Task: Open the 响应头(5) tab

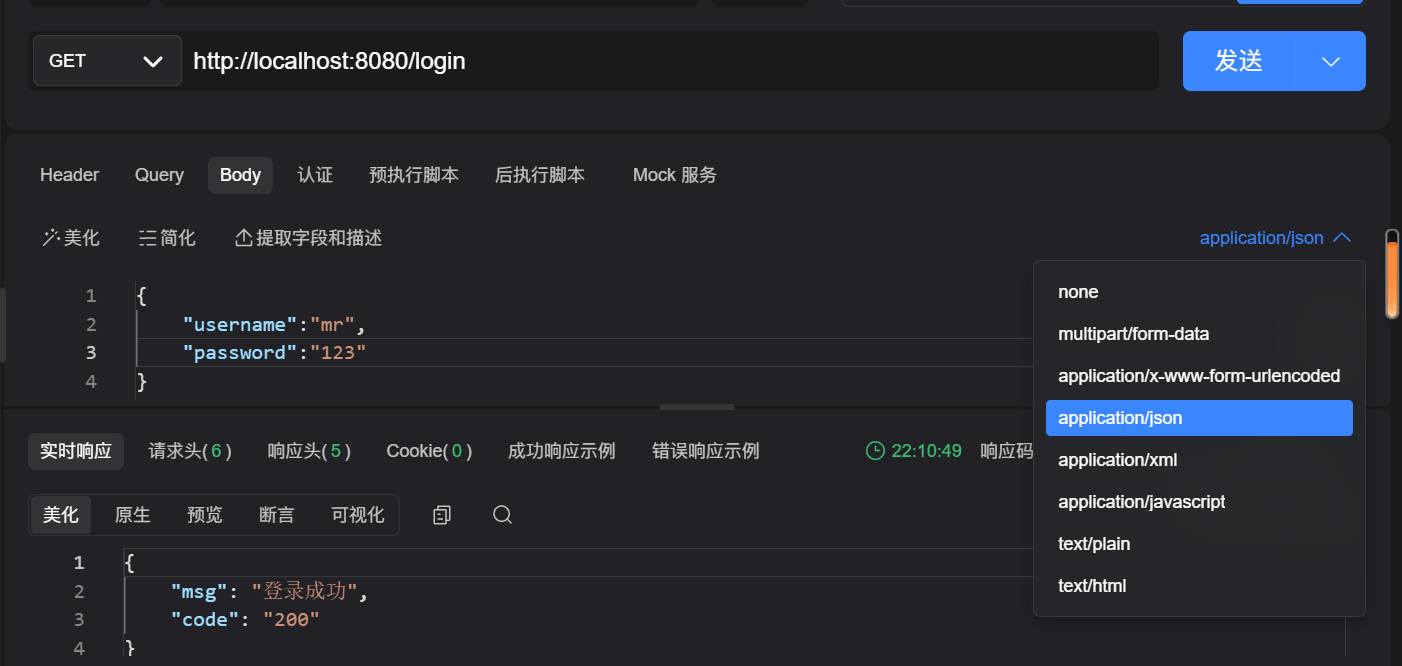Action: [309, 451]
